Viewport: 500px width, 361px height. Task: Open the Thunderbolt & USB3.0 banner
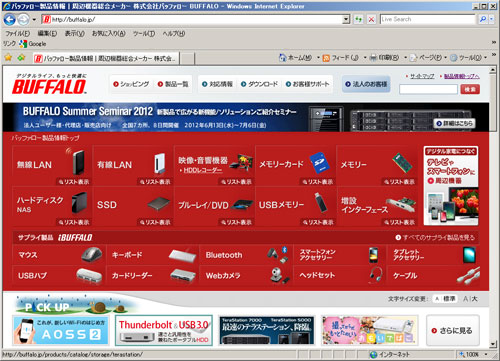[164, 330]
